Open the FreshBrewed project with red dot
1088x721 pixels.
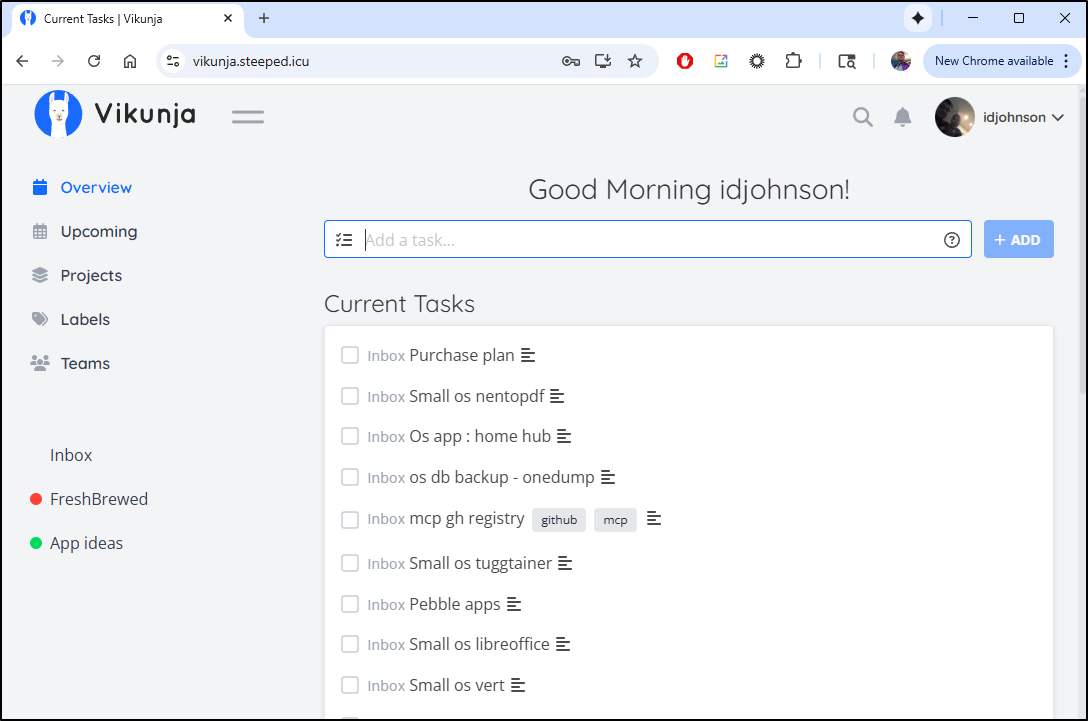[x=98, y=499]
